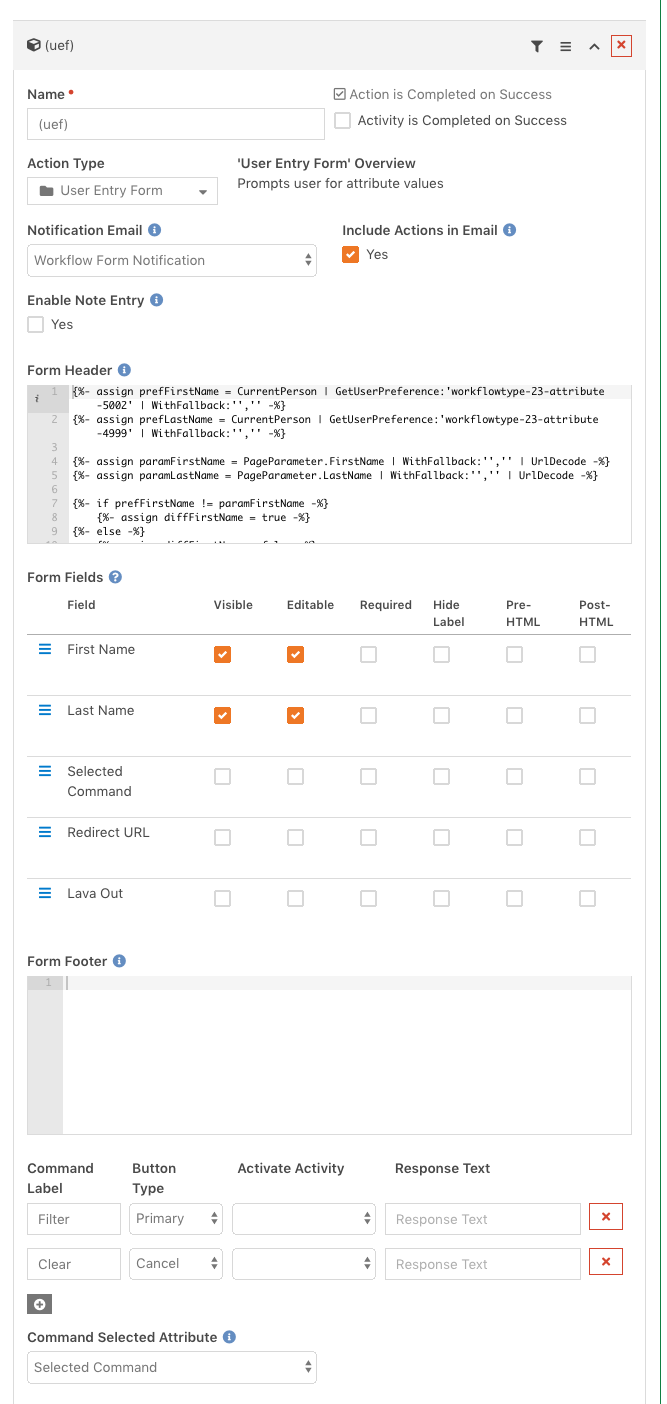Uncheck Editable for Last Name
The image size is (667, 1404).
point(295,715)
